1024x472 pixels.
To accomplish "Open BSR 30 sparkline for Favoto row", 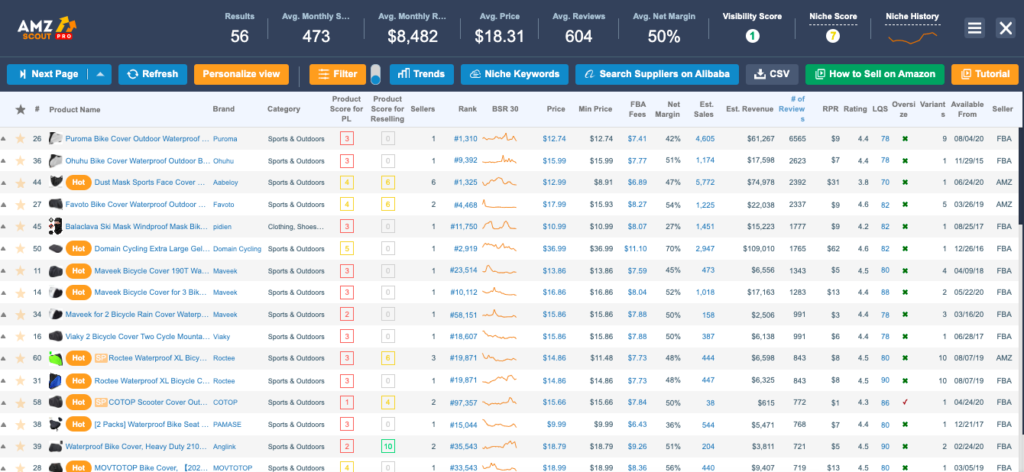I will point(500,204).
